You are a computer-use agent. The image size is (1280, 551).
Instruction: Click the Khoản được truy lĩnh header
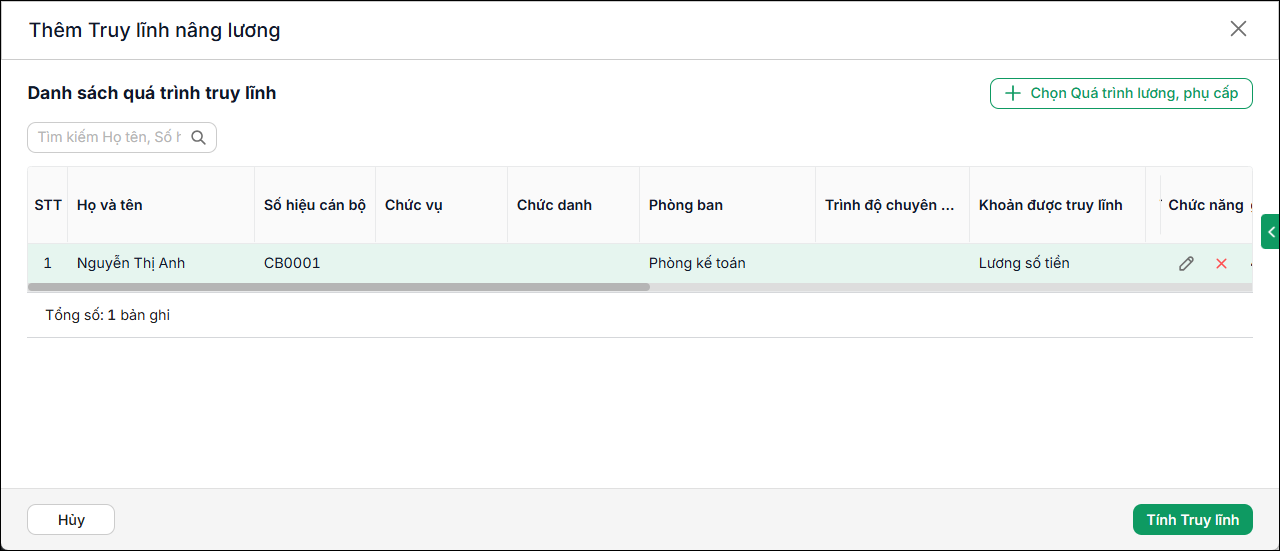pyautogui.click(x=1051, y=205)
